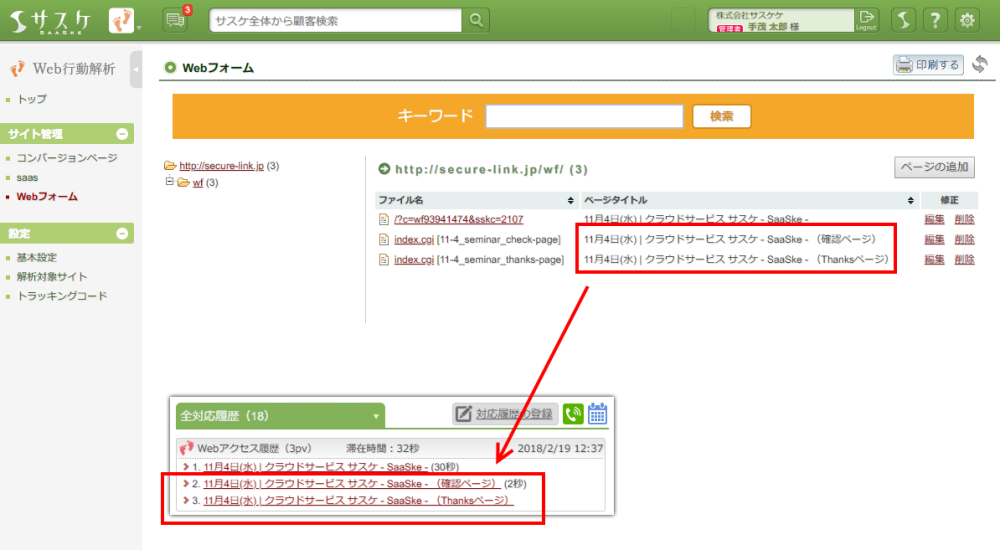Click the ページの追加 button

(x=934, y=167)
